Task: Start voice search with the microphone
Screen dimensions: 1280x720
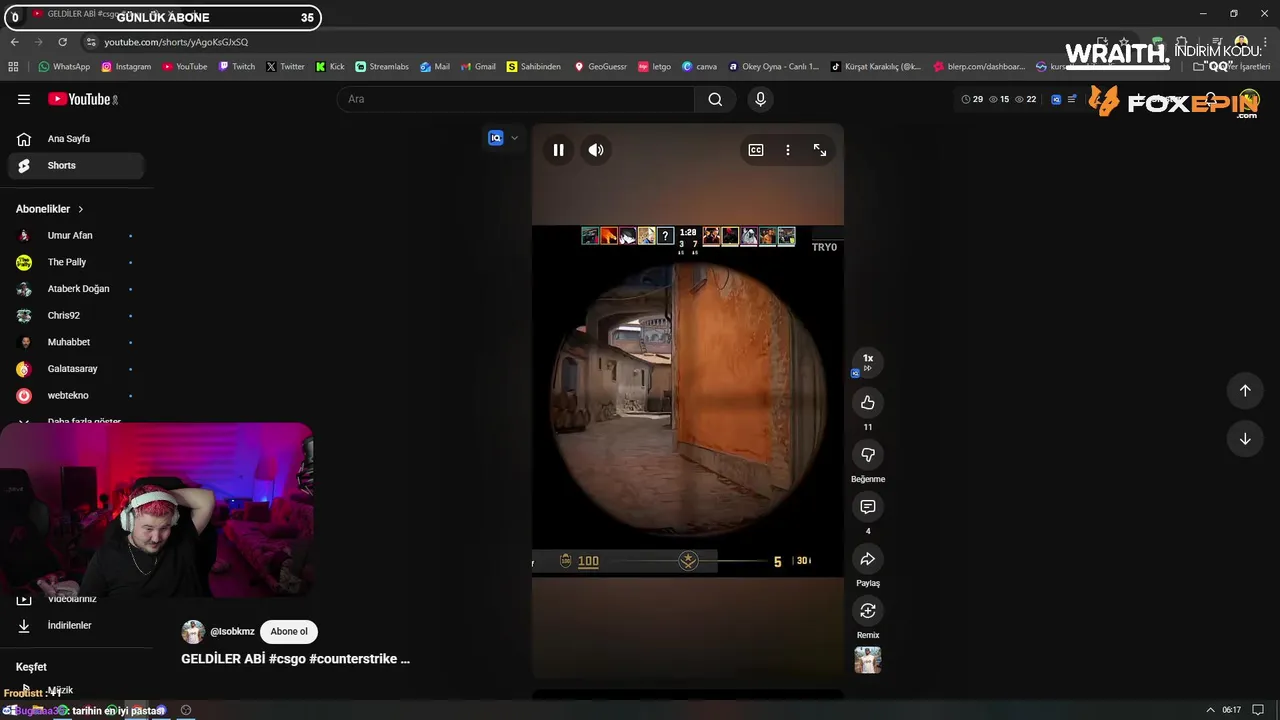Action: click(x=761, y=99)
